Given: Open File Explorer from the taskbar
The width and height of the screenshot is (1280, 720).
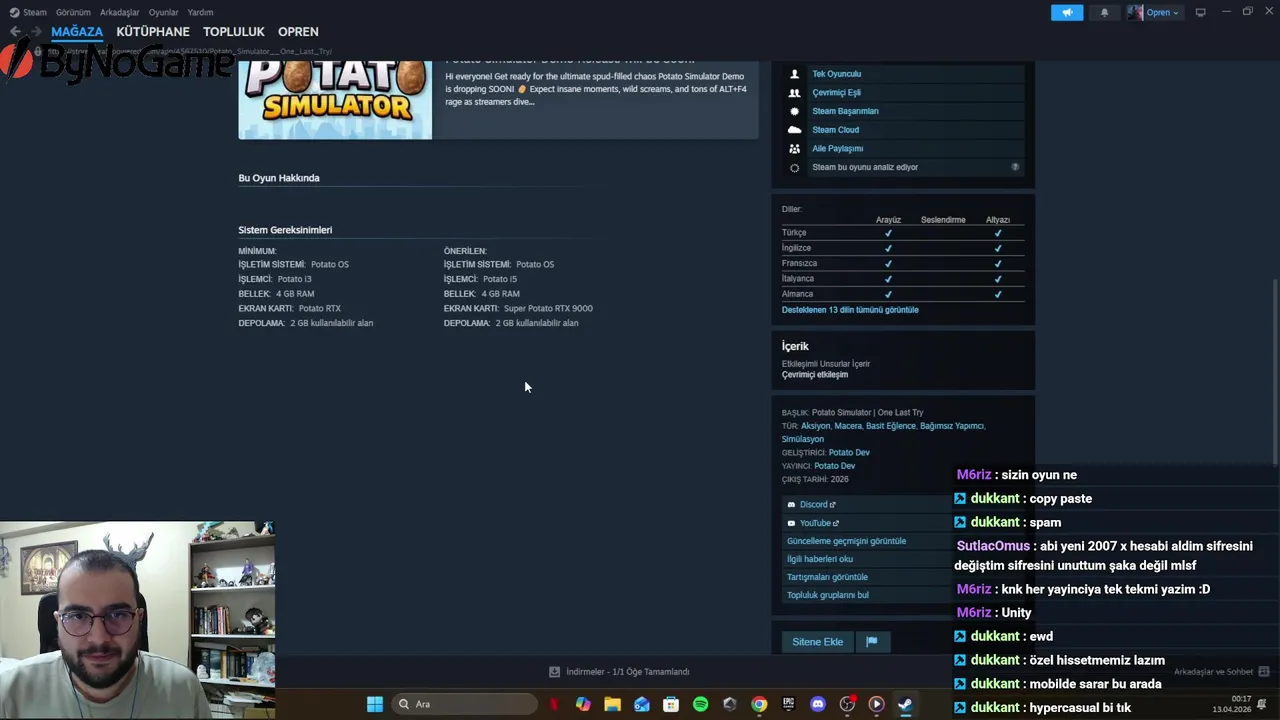Looking at the screenshot, I should point(612,704).
